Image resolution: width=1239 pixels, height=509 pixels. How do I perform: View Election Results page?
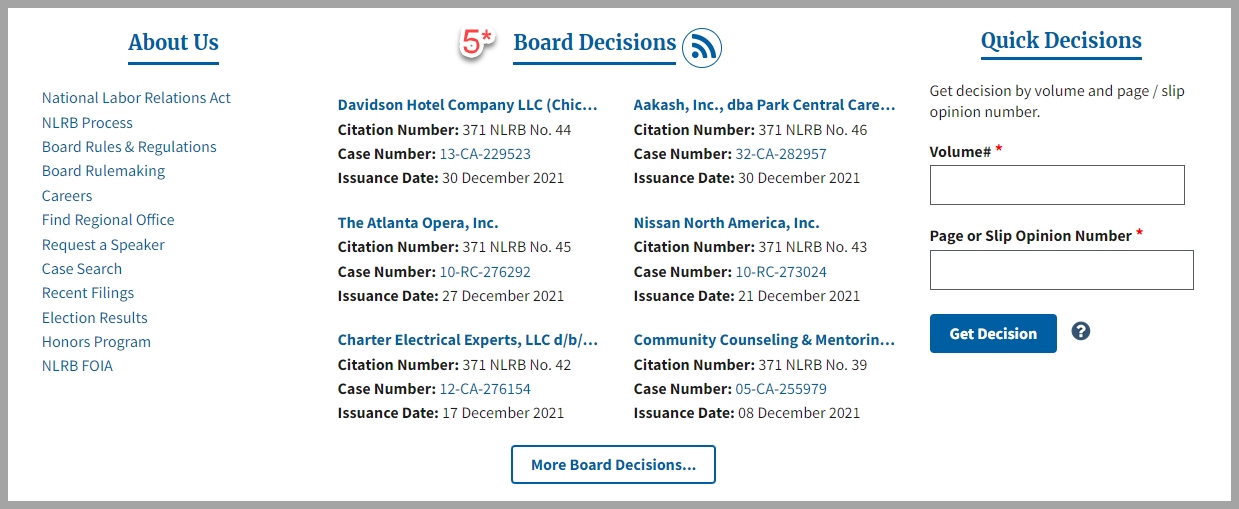[x=95, y=318]
